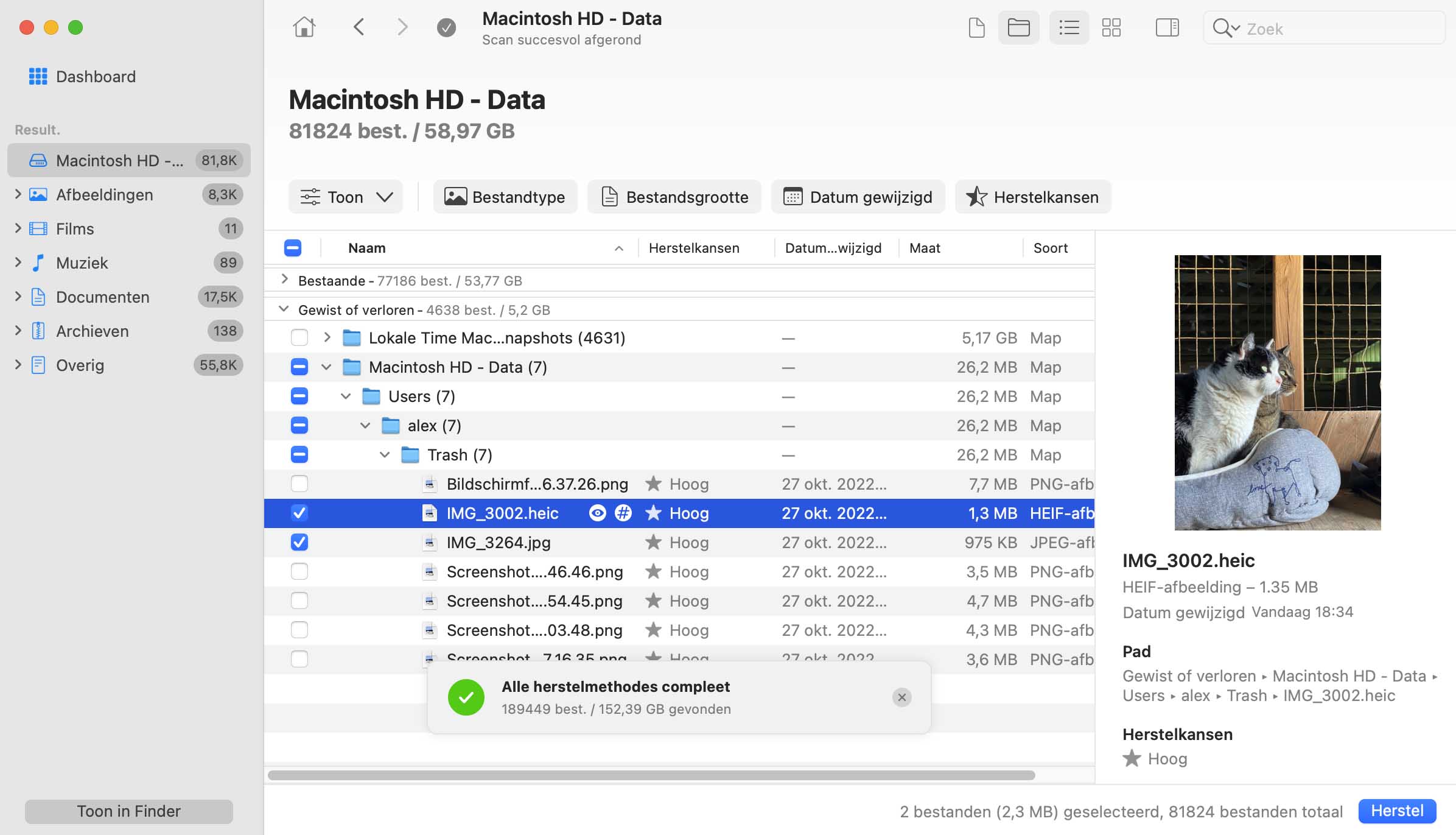Expand Lokale Time Machine snapshots folder
The height and width of the screenshot is (835, 1456).
(327, 337)
